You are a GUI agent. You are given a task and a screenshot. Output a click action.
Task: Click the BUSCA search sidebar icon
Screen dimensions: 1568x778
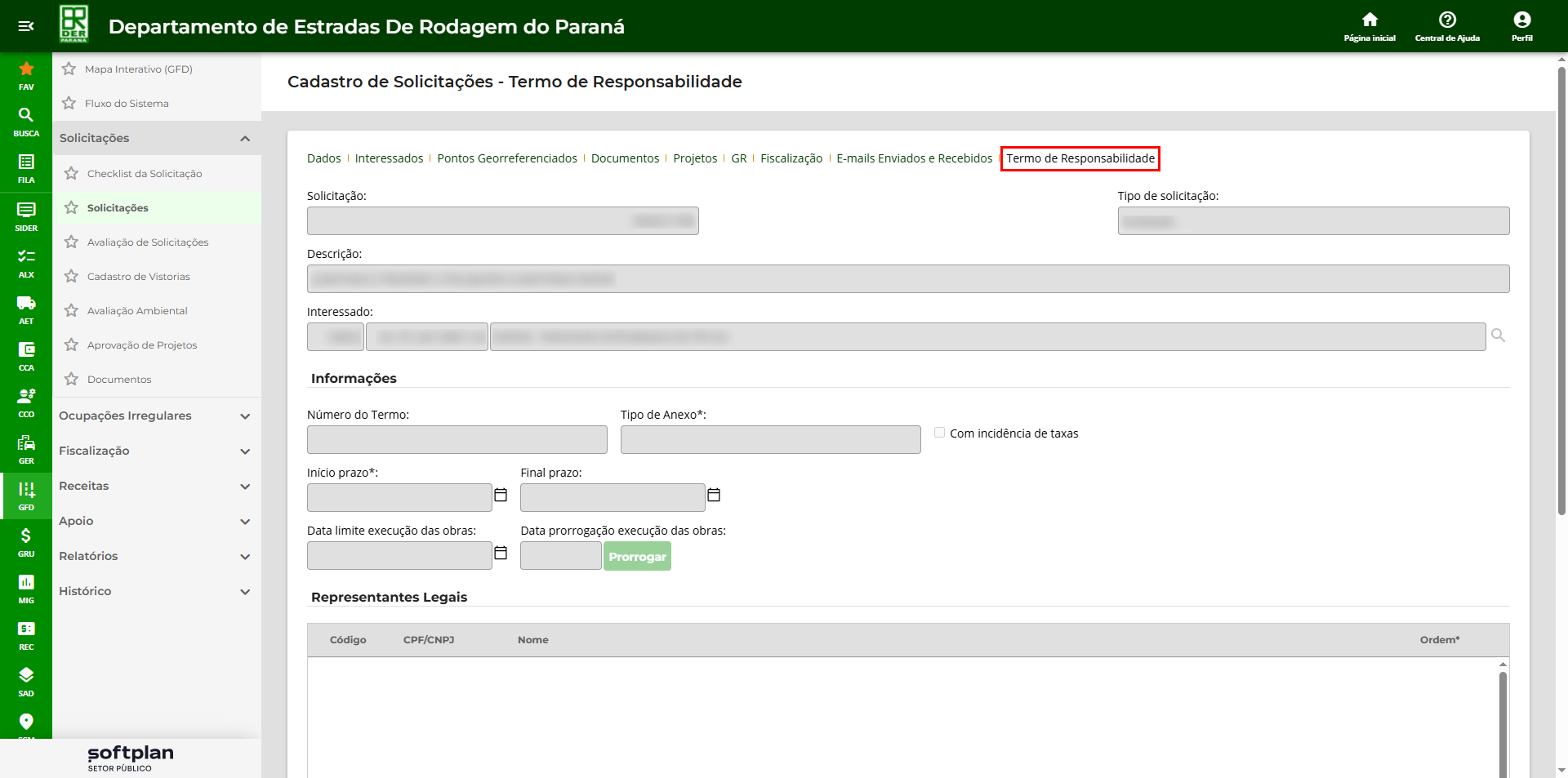(x=26, y=121)
